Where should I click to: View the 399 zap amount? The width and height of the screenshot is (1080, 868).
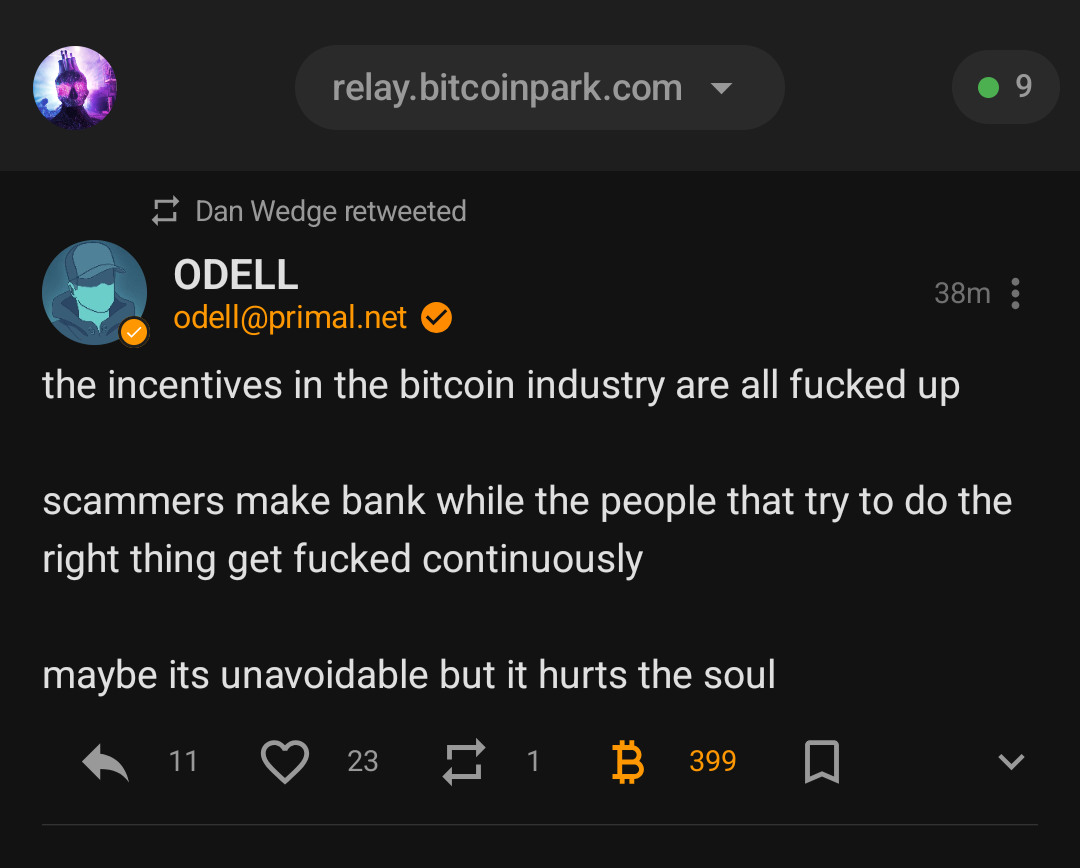712,762
